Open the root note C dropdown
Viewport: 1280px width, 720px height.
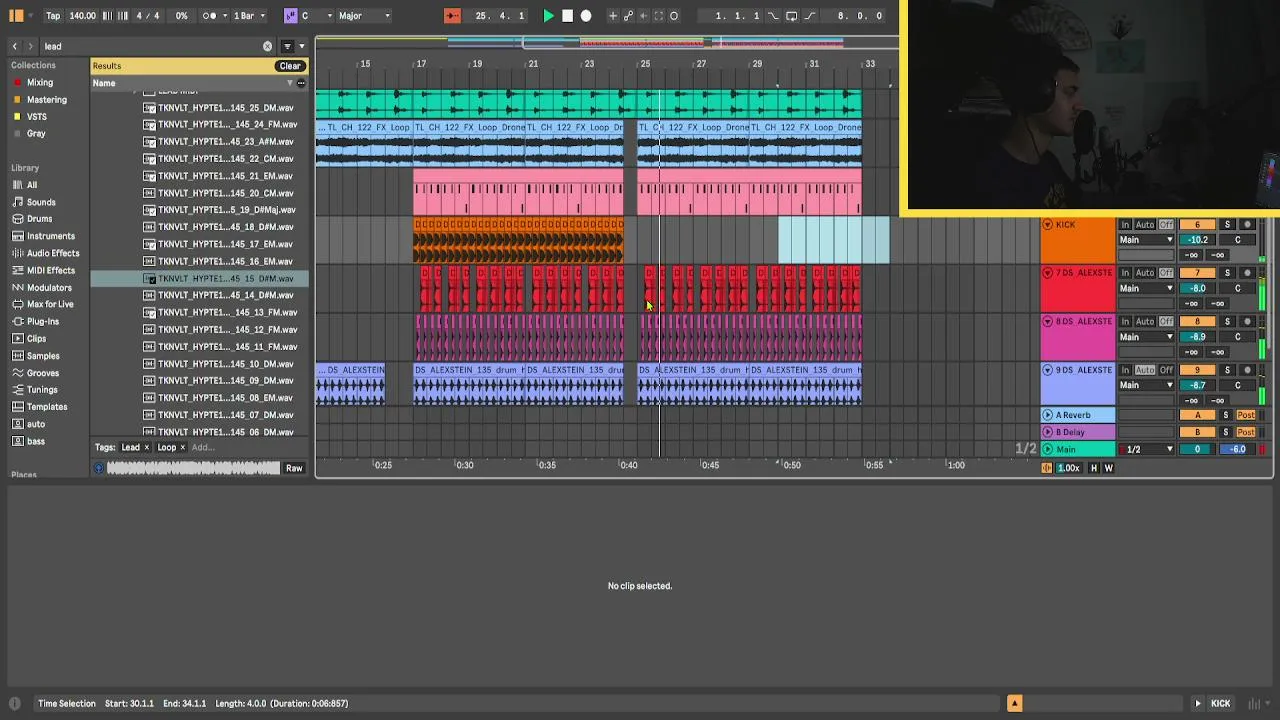click(x=316, y=16)
